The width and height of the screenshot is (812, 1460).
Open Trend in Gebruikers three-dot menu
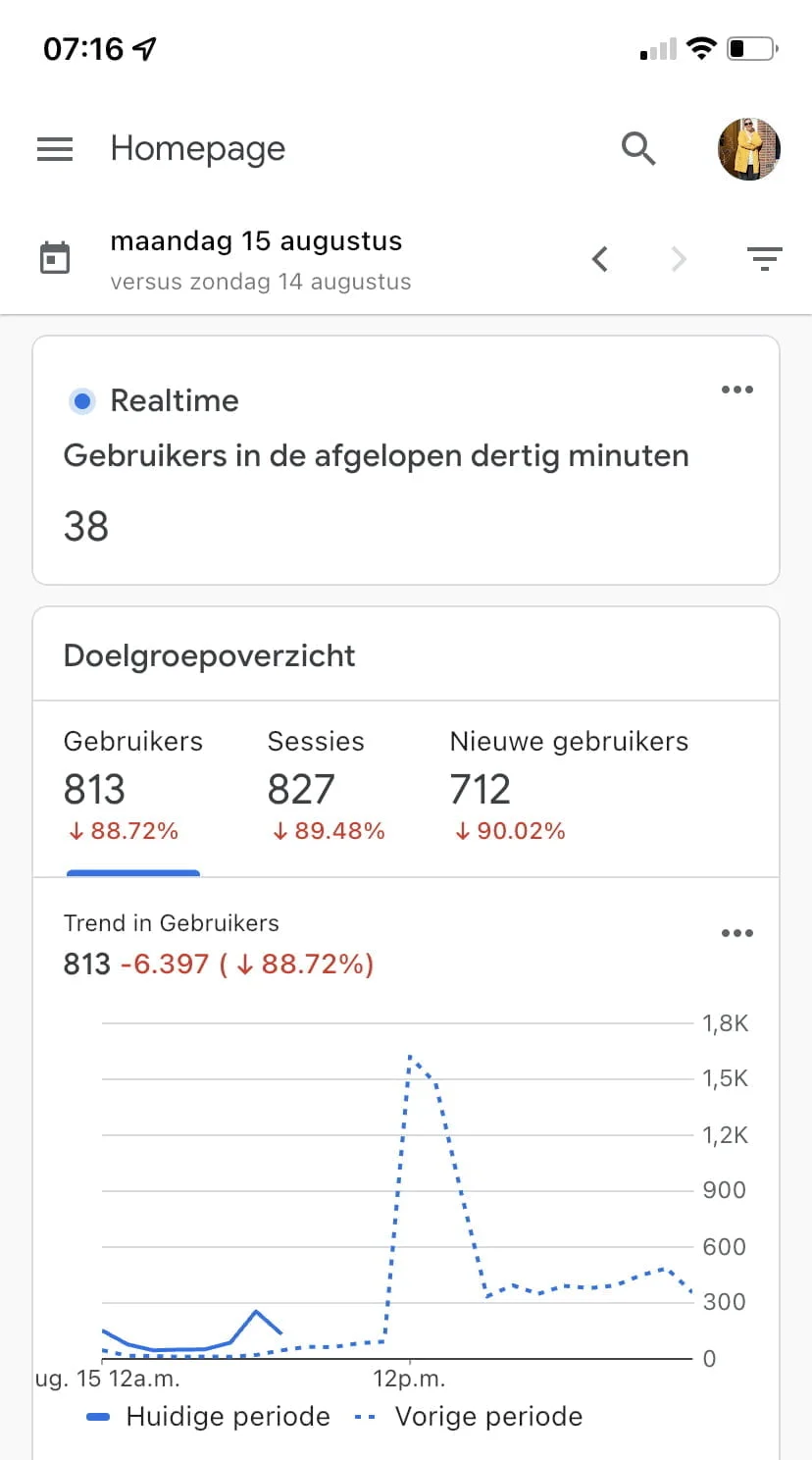[x=737, y=933]
